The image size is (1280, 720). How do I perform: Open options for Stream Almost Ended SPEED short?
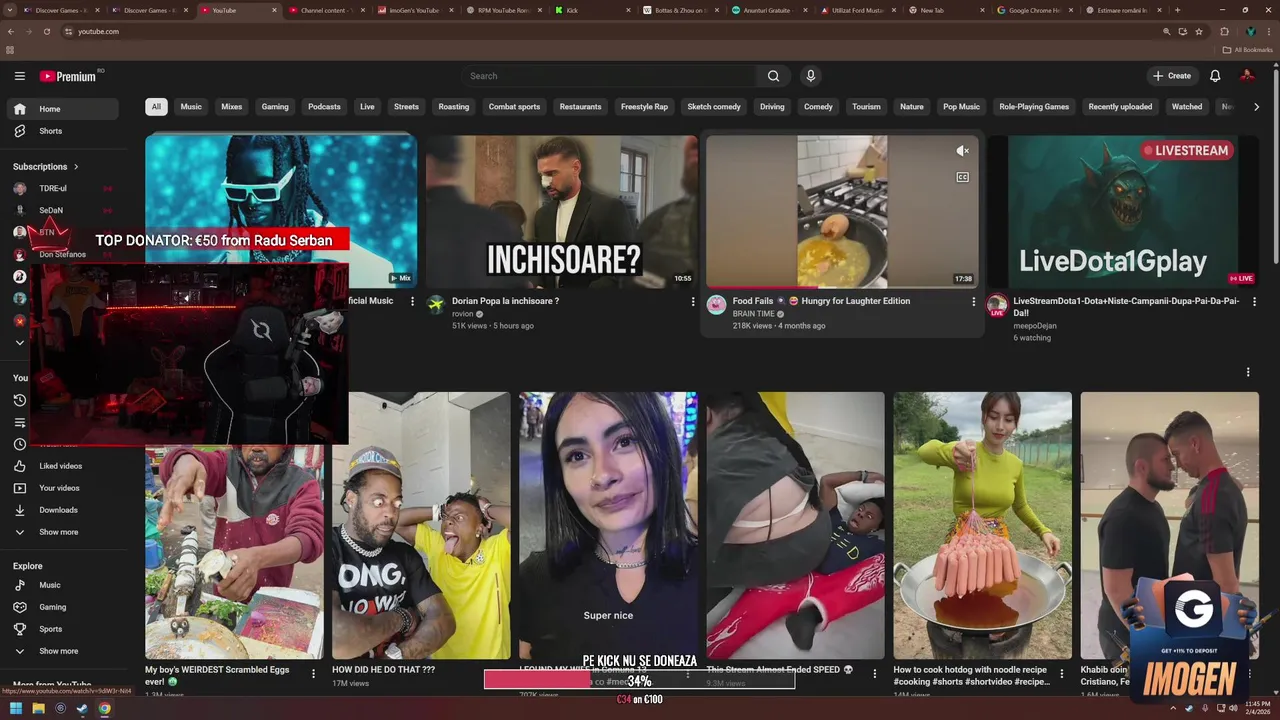[874, 674]
